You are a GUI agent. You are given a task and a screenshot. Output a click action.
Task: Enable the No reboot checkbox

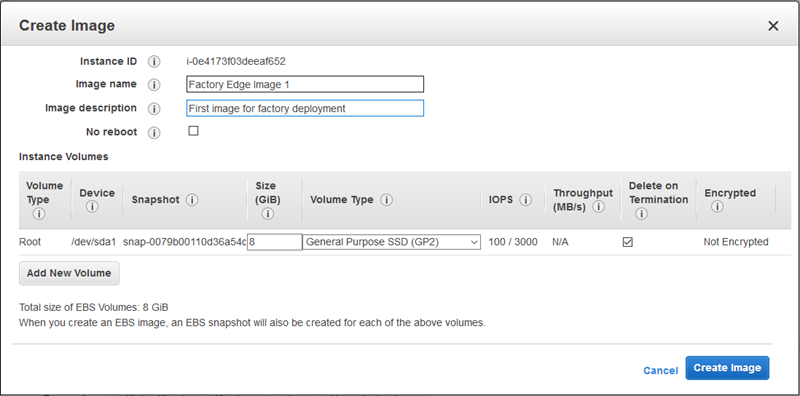coord(193,131)
